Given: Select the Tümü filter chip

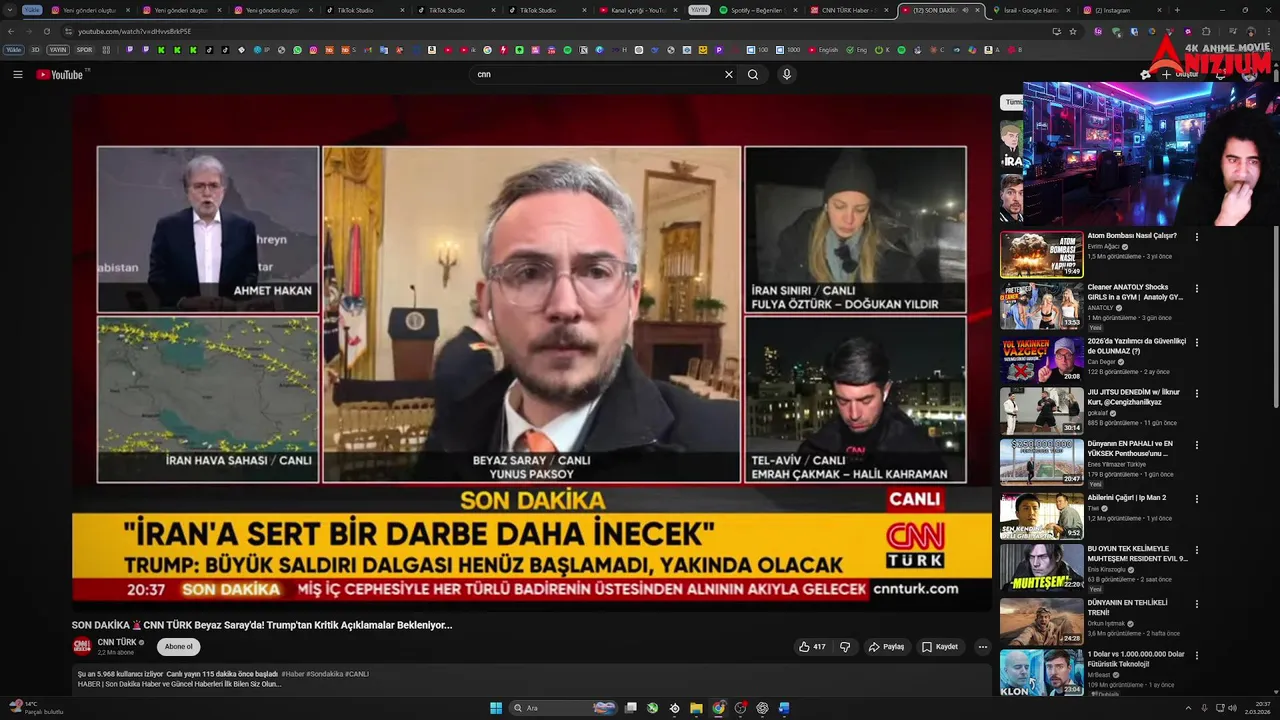Looking at the screenshot, I should pos(1012,102).
